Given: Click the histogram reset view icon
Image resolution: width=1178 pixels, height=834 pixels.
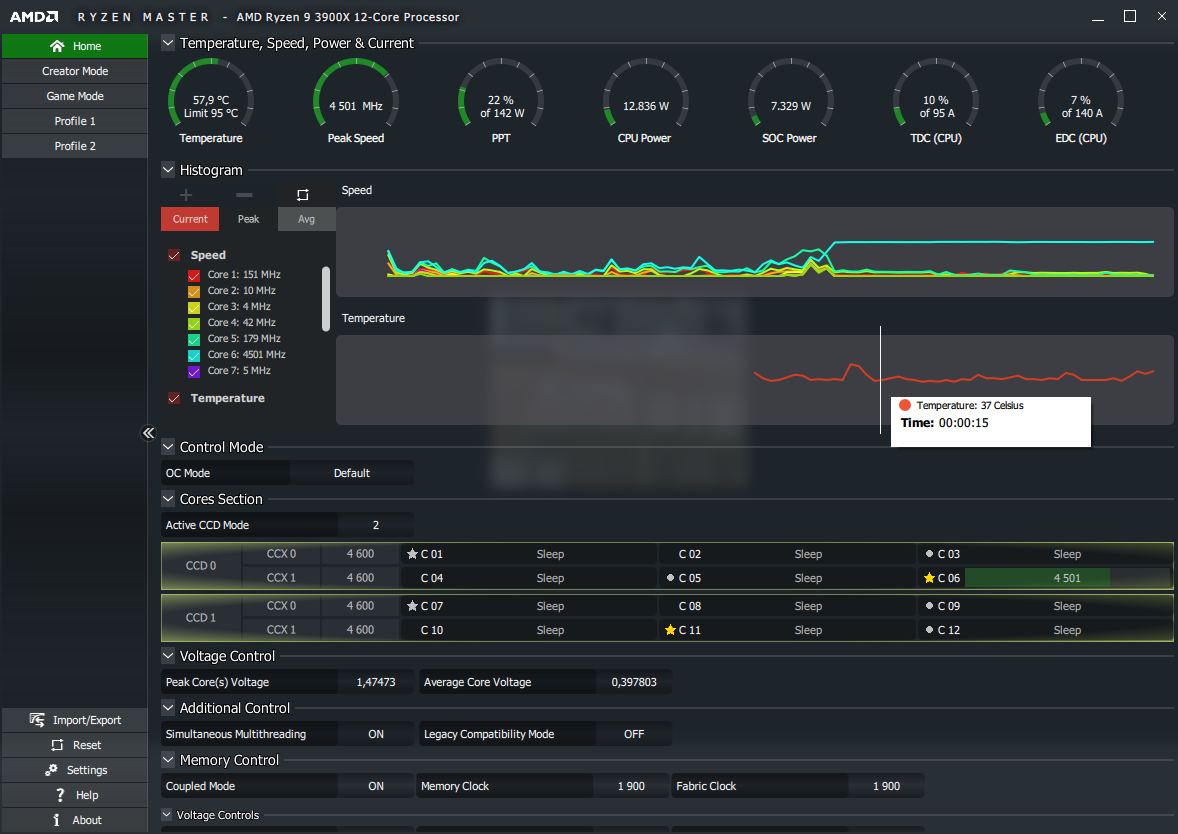Looking at the screenshot, I should (303, 195).
